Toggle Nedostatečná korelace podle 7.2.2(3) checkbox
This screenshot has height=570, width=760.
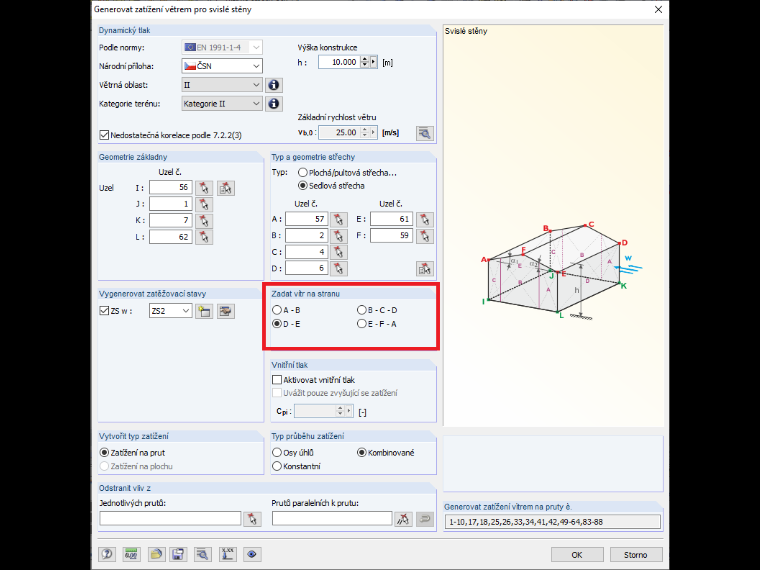pos(104,135)
